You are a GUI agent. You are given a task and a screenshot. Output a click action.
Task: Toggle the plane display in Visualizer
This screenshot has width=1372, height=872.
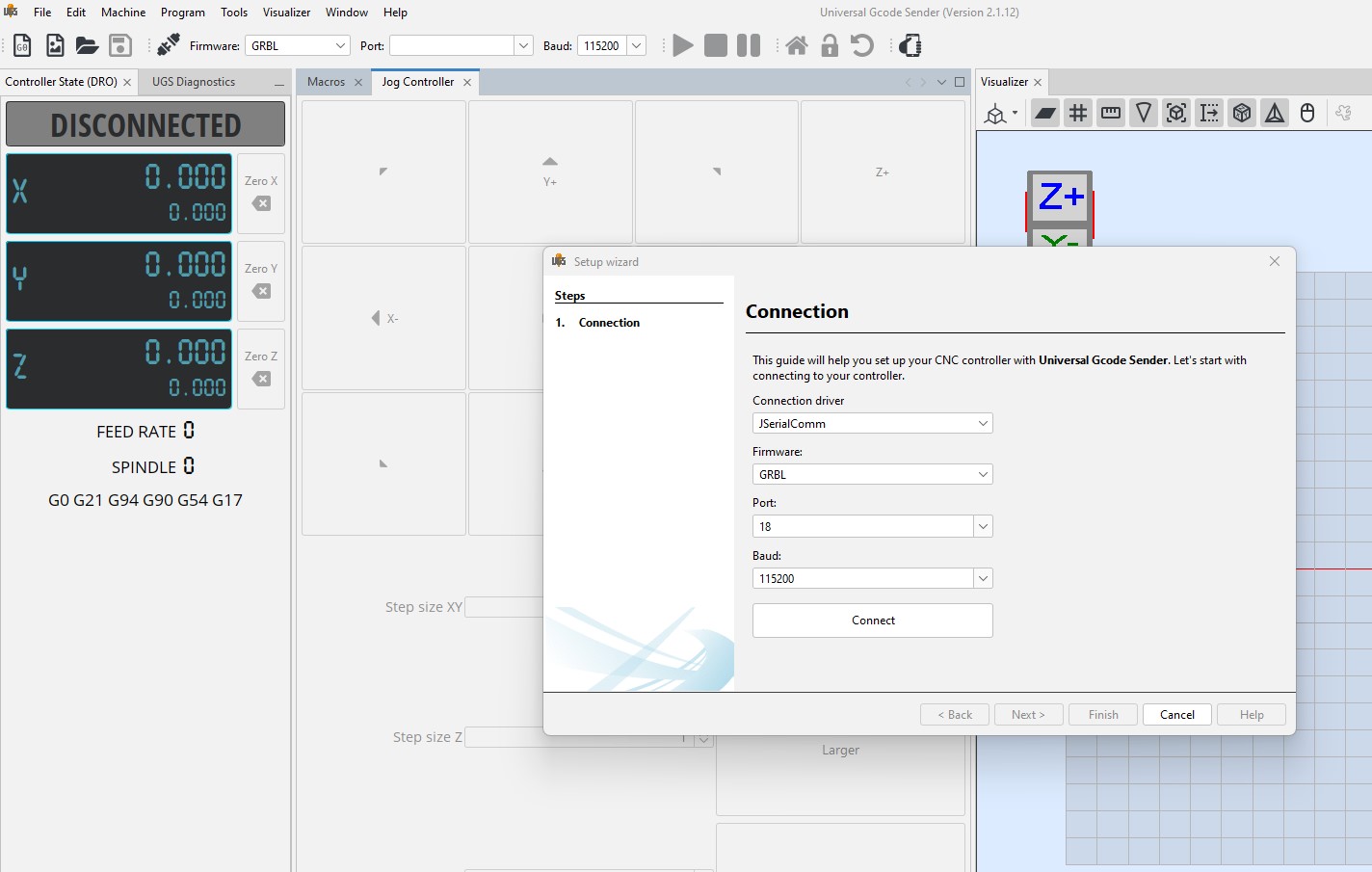(x=1045, y=114)
